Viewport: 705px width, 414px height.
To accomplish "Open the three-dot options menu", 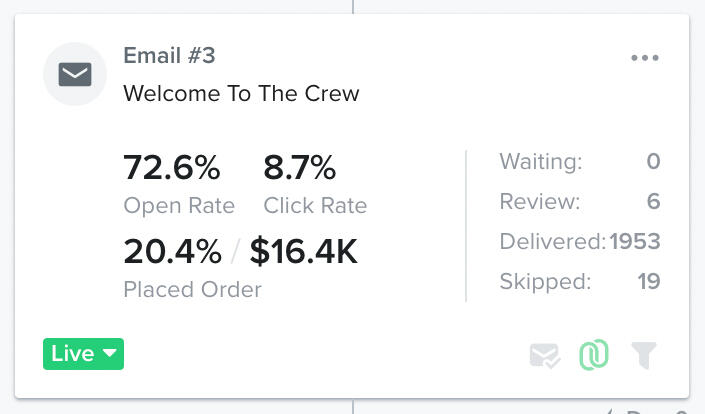I will click(645, 58).
